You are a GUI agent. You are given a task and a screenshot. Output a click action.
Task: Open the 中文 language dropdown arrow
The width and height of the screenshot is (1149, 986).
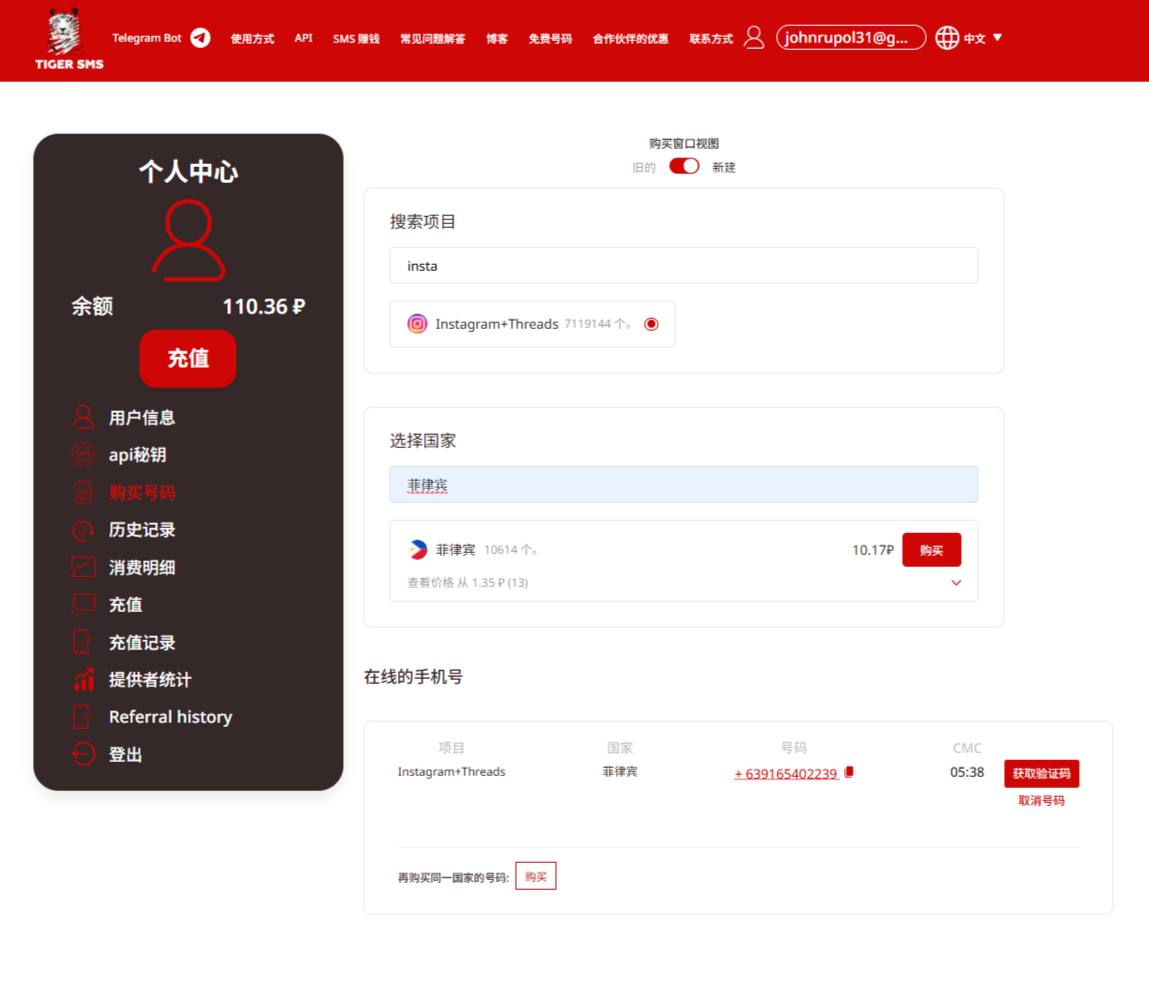pyautogui.click(x=997, y=37)
